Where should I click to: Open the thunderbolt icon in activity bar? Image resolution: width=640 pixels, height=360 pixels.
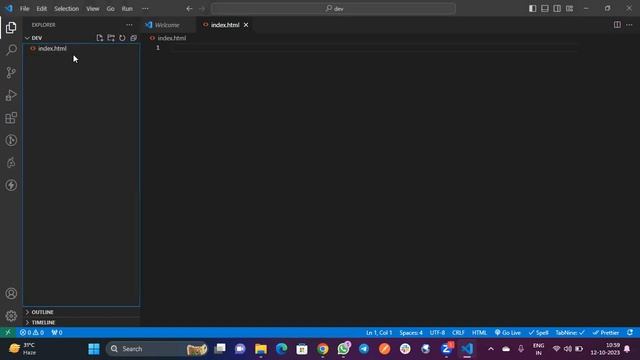point(11,185)
